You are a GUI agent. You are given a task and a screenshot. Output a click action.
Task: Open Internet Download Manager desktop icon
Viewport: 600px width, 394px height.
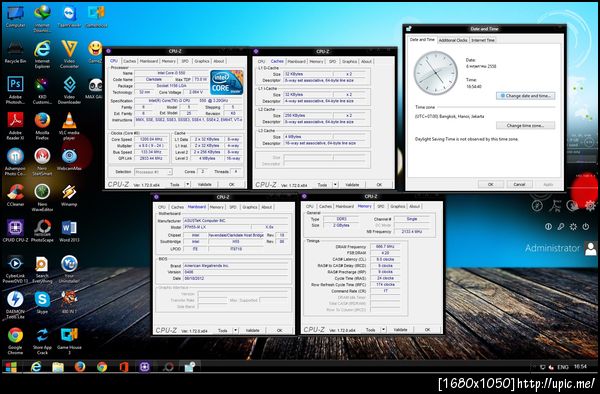click(x=42, y=17)
